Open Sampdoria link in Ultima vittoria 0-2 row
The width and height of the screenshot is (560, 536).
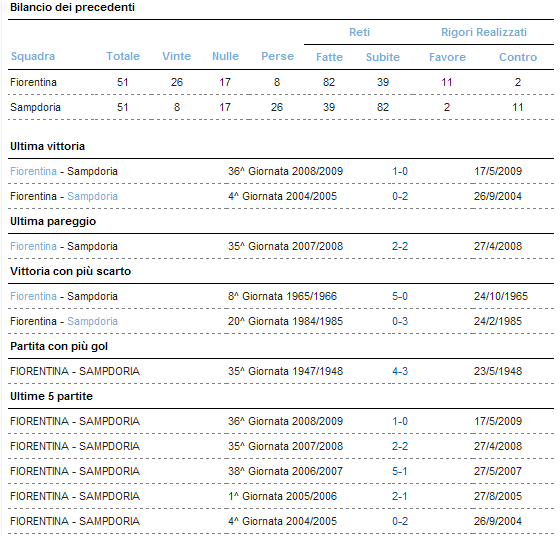pyautogui.click(x=92, y=196)
